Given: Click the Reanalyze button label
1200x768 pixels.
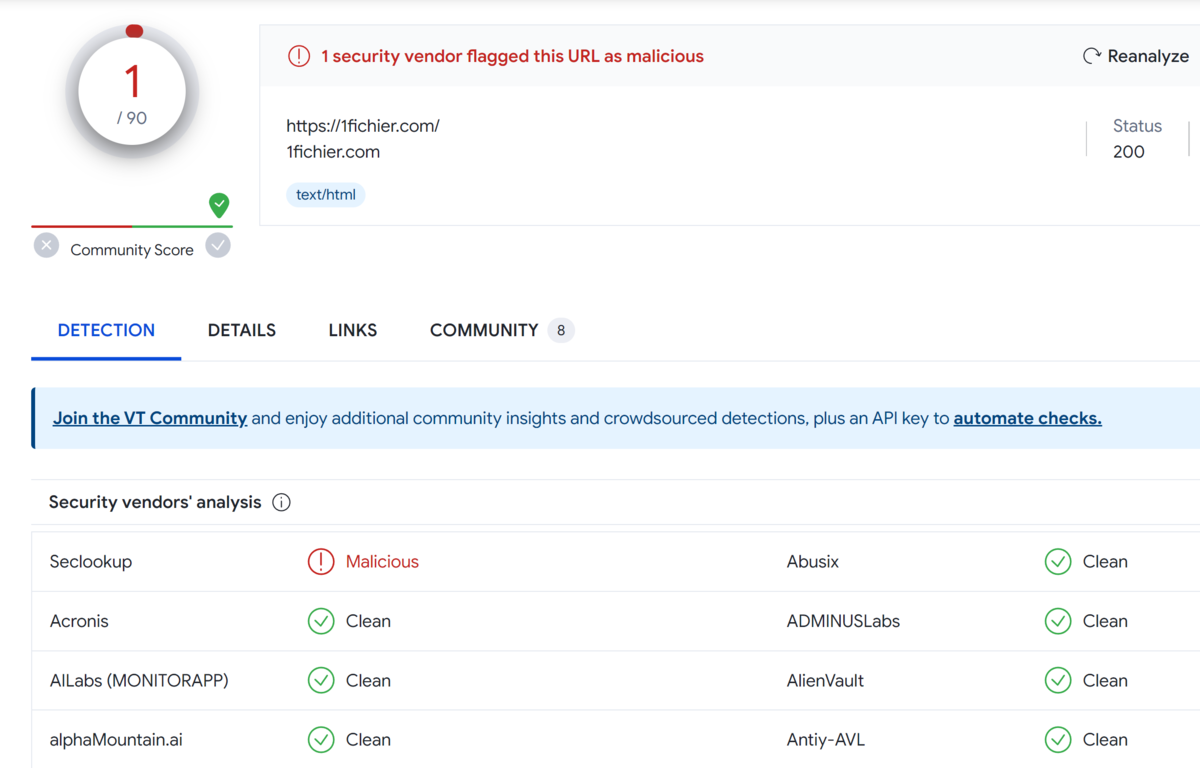Looking at the screenshot, I should pos(1148,56).
